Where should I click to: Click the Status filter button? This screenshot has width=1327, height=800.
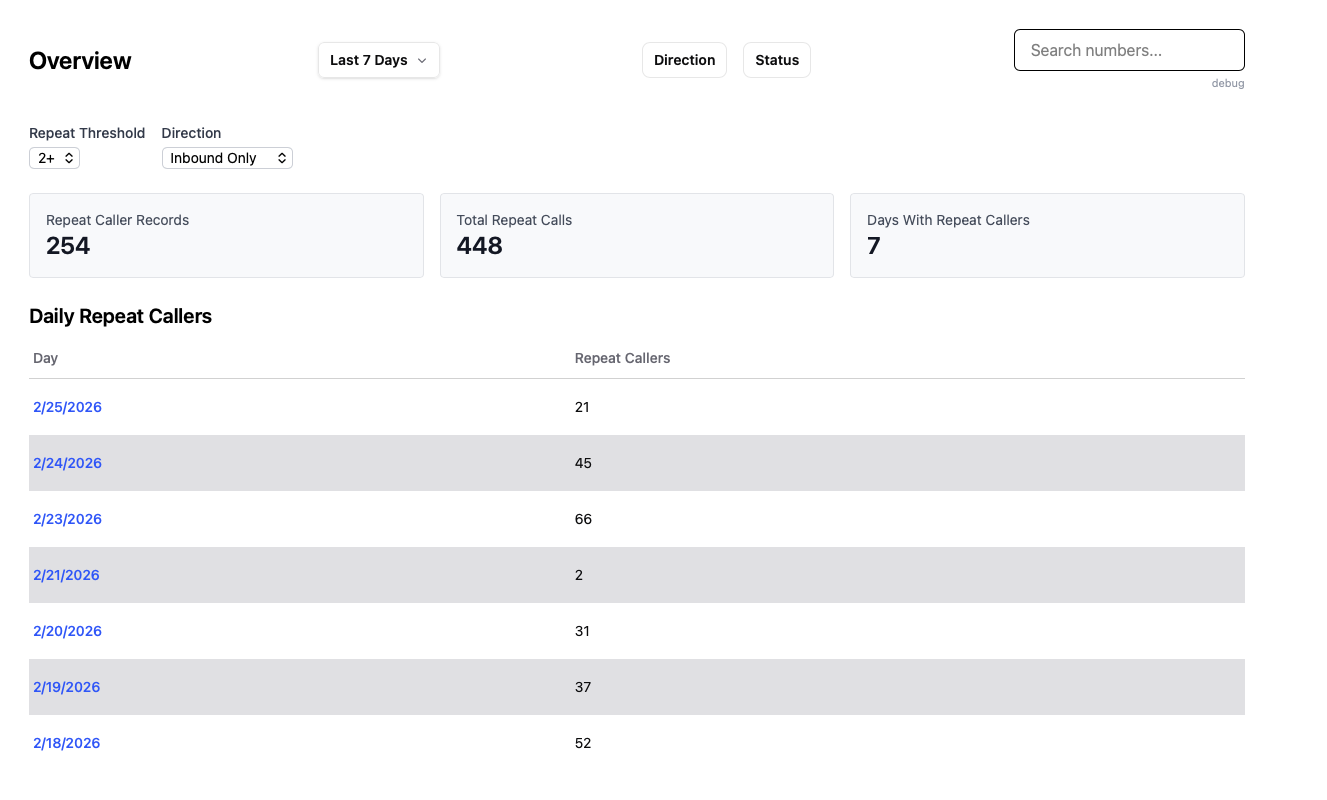pyautogui.click(x=776, y=60)
